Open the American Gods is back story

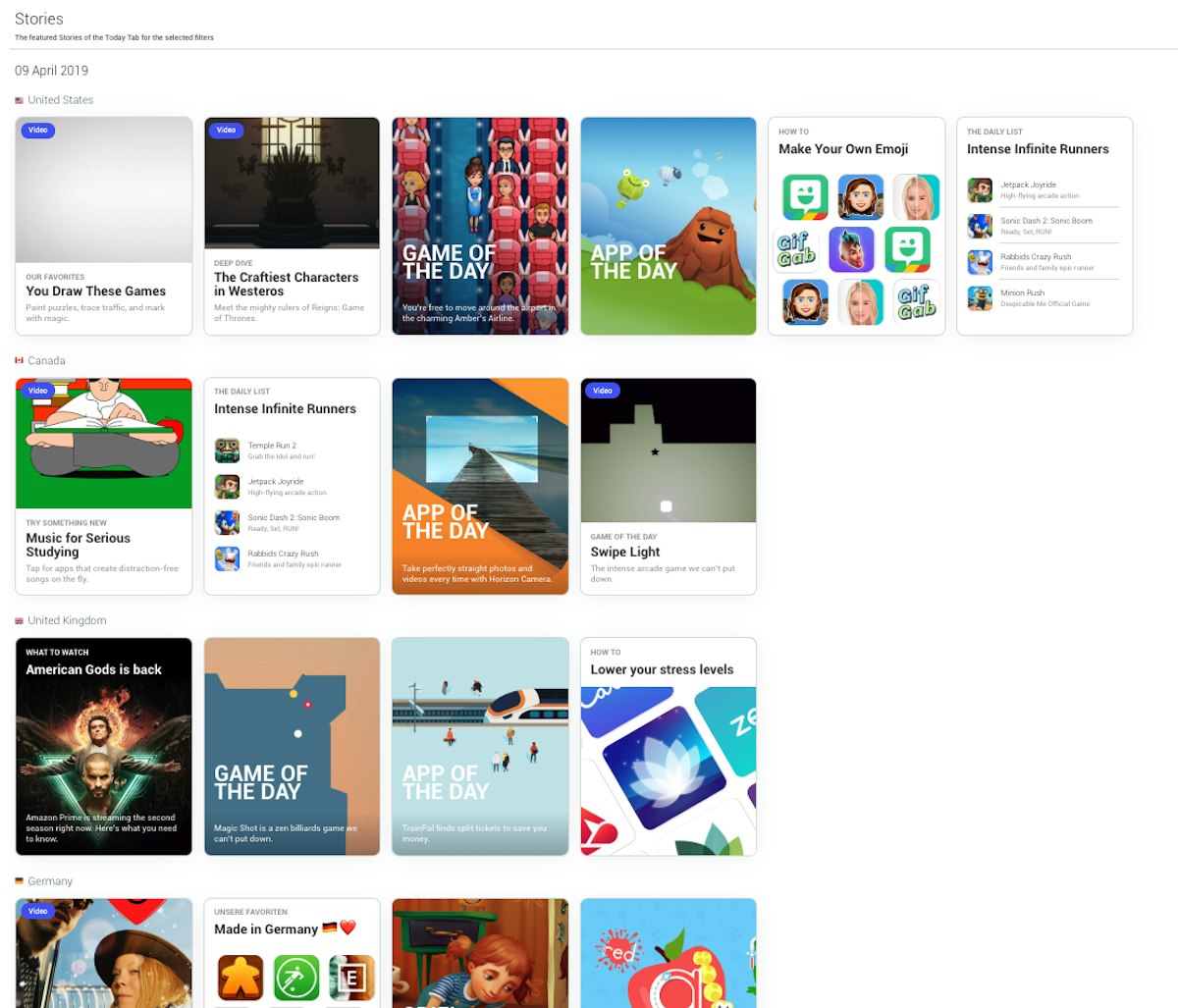(103, 746)
